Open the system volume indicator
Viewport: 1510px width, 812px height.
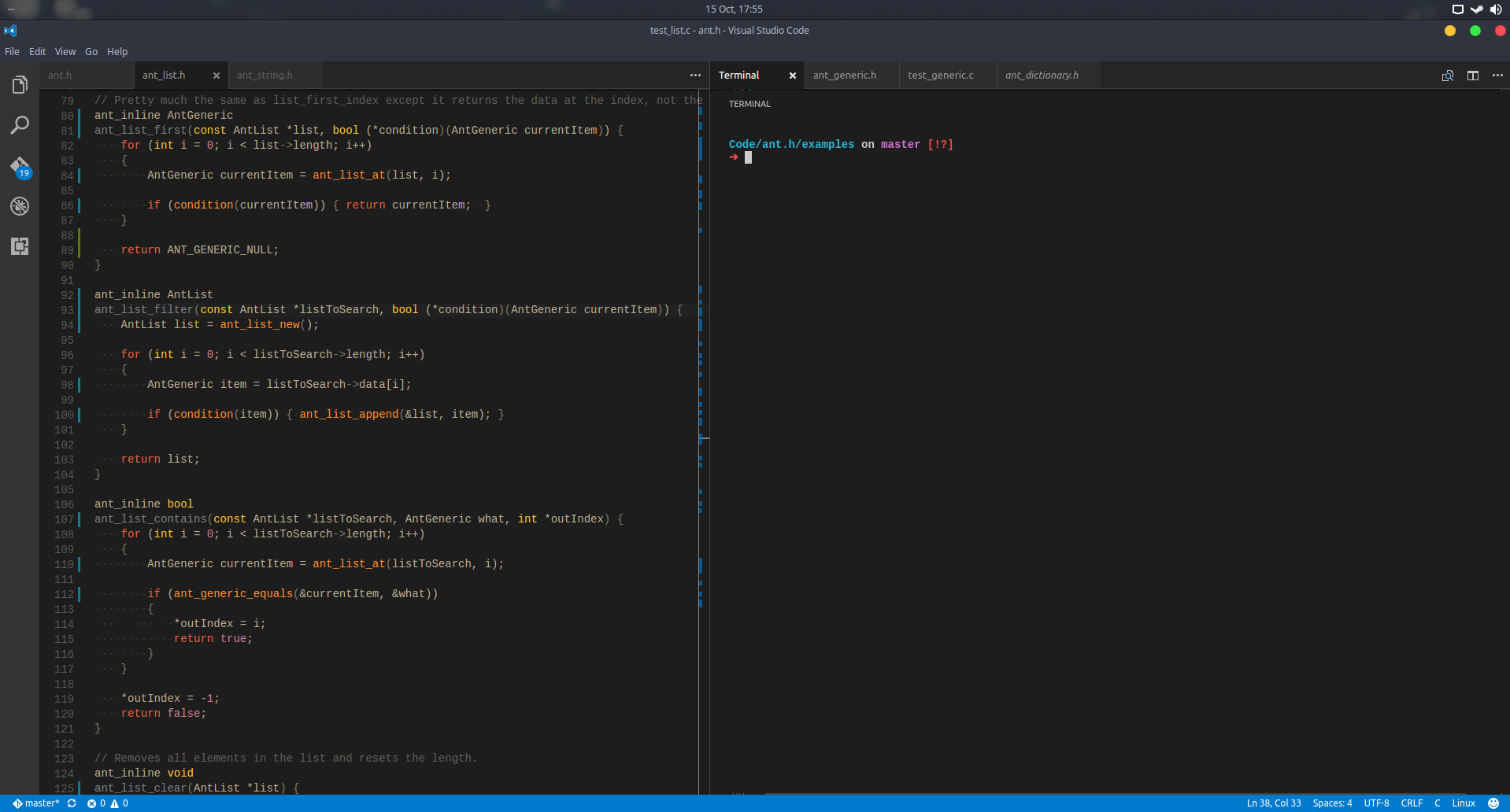(1496, 9)
